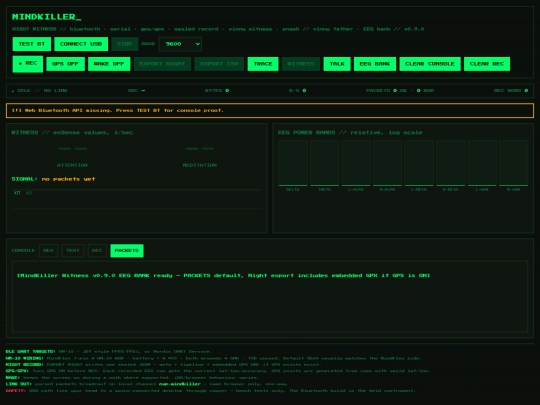Toggle the WAKE OFF button
This screenshot has height=405, width=540.
109,64
